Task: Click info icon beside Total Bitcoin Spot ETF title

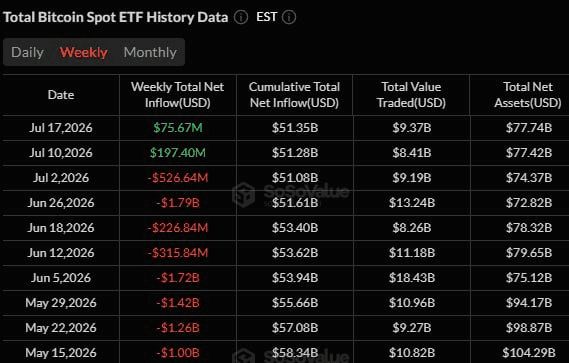Action: pyautogui.click(x=241, y=17)
